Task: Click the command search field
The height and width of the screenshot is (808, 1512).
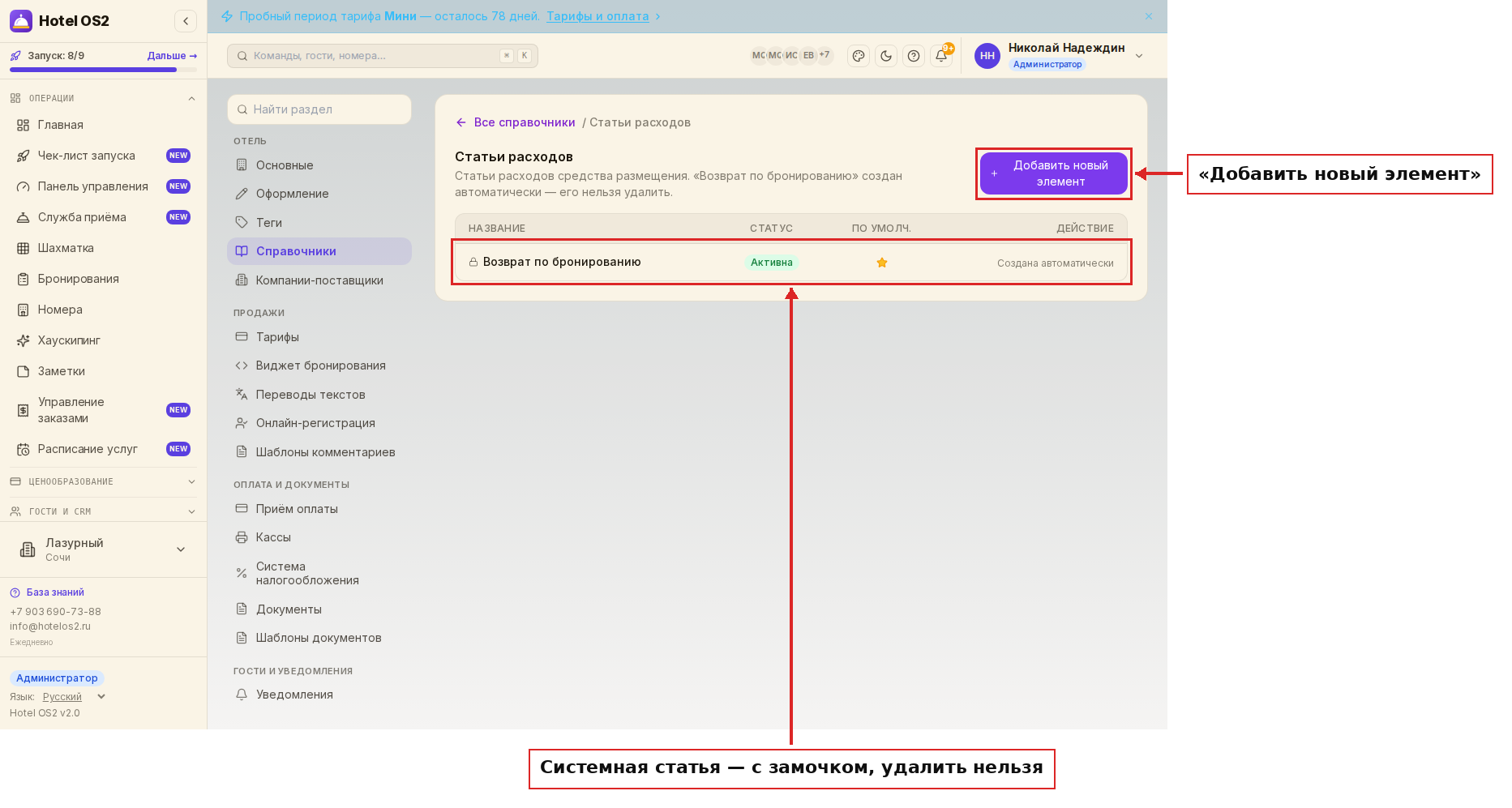Action: (383, 56)
